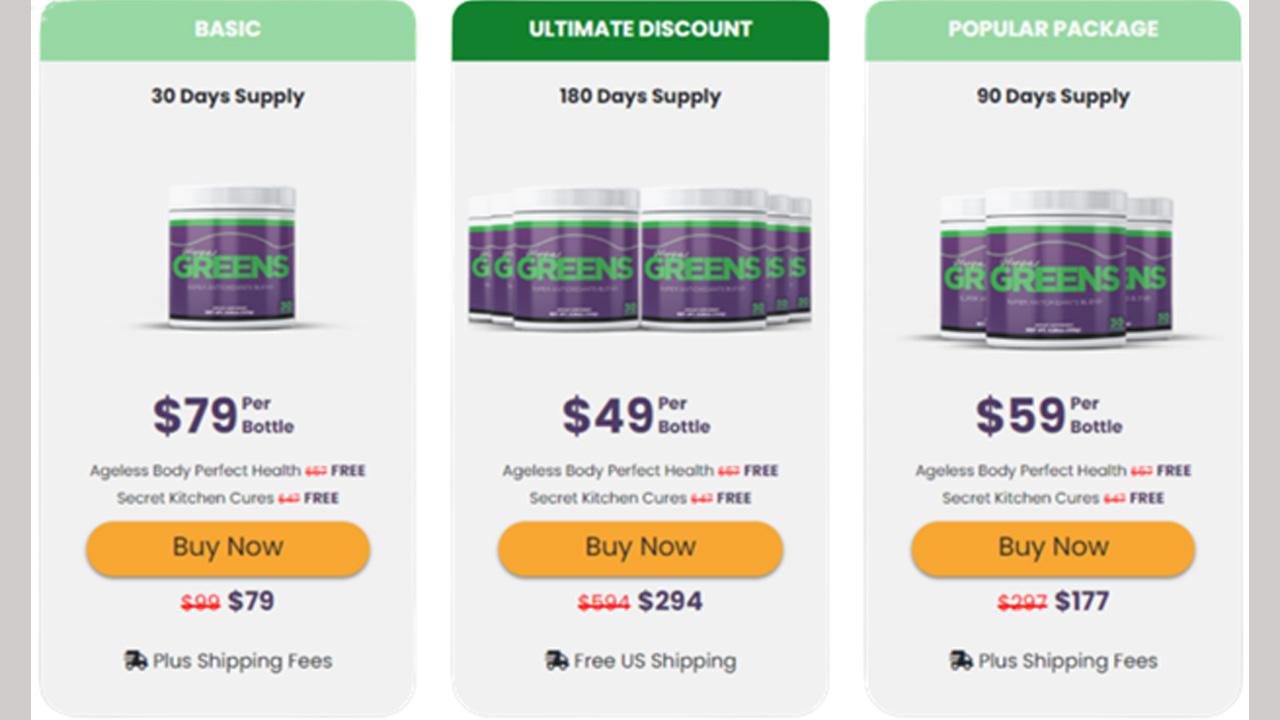Click the $294 total price text
The width and height of the screenshot is (1280, 720).
(670, 601)
